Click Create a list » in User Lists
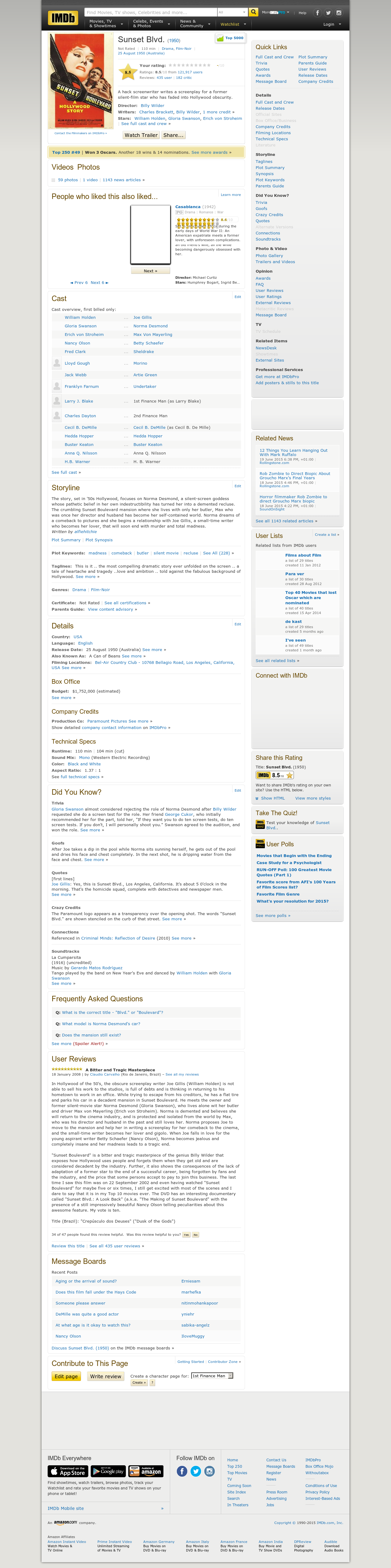This screenshot has width=391, height=1568. tap(327, 535)
